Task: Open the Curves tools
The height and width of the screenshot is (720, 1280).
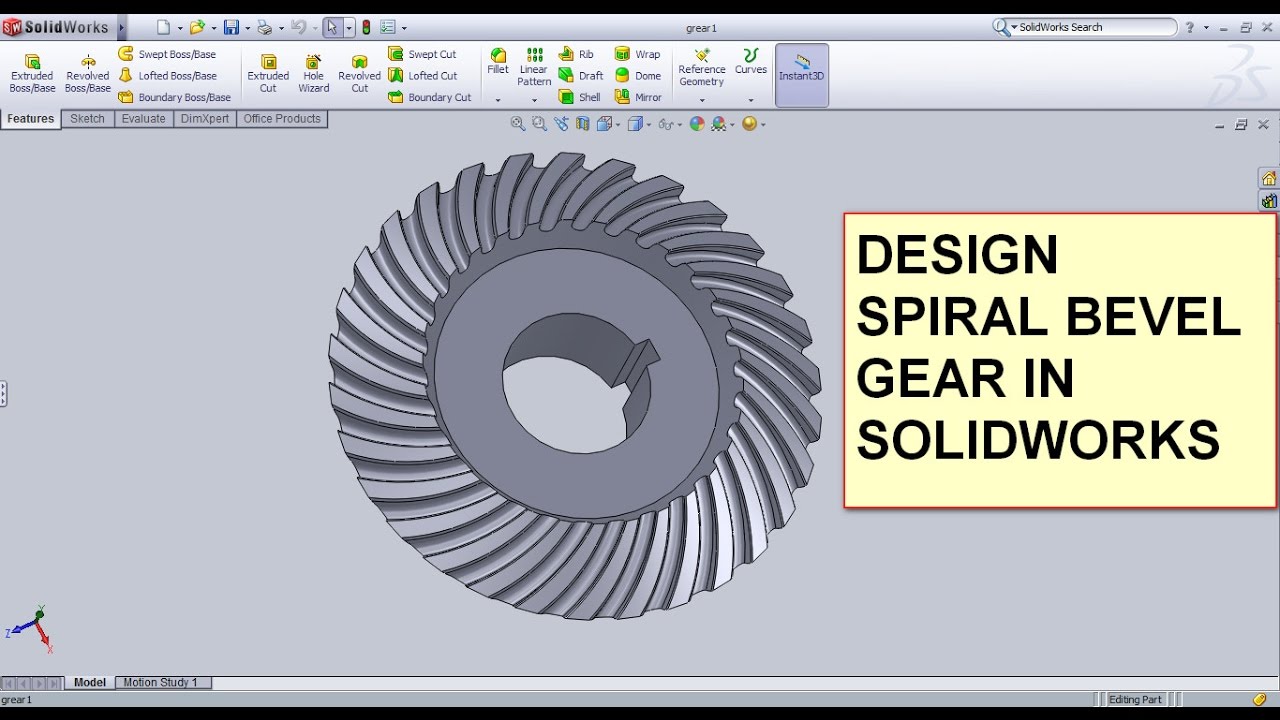Action: tap(751, 61)
